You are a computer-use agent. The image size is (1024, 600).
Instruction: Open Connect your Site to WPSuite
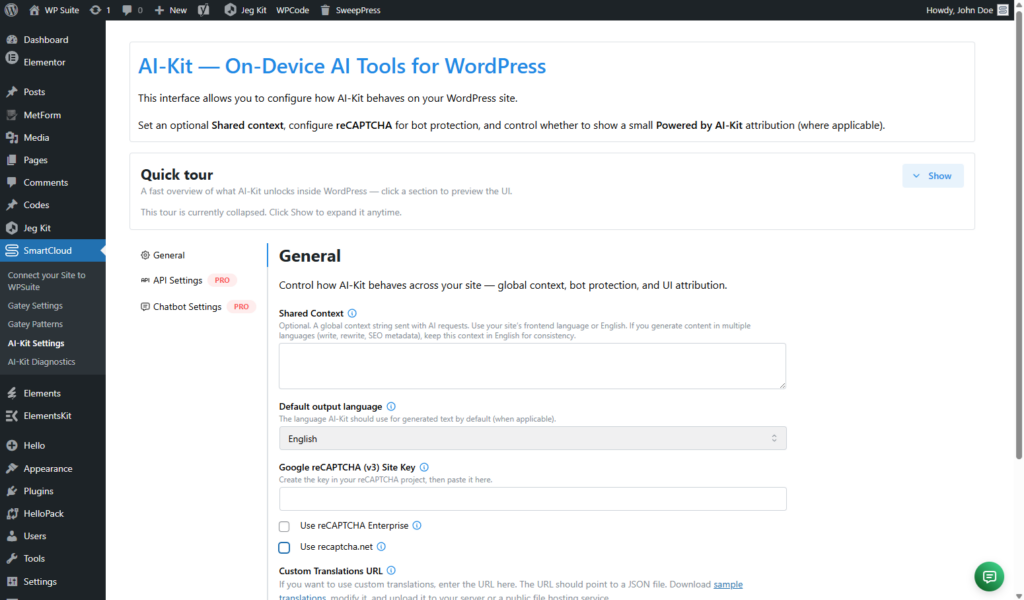click(46, 281)
